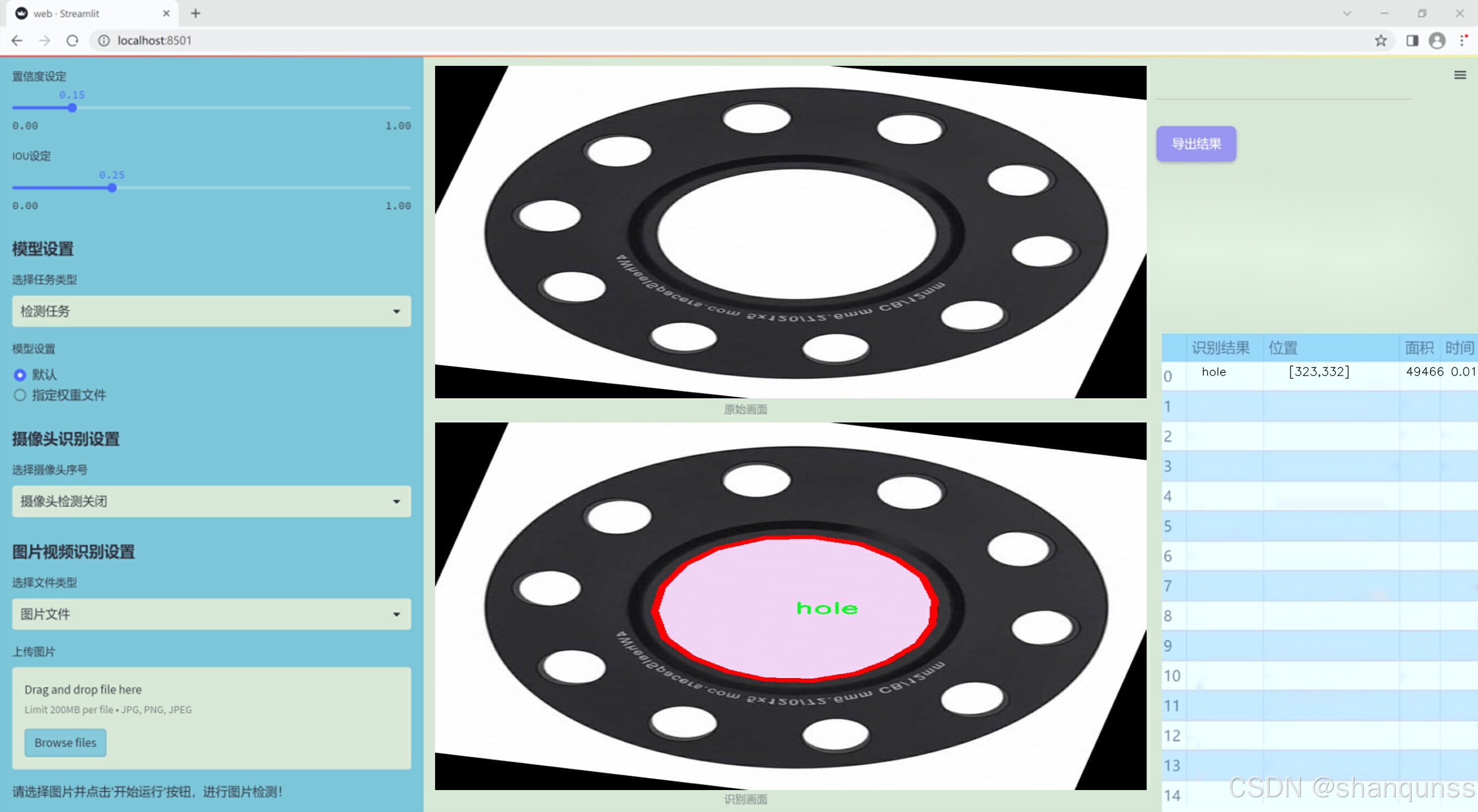The image size is (1478, 812).
Task: Click the IOU slider handle at 0.25
Action: coord(112,188)
